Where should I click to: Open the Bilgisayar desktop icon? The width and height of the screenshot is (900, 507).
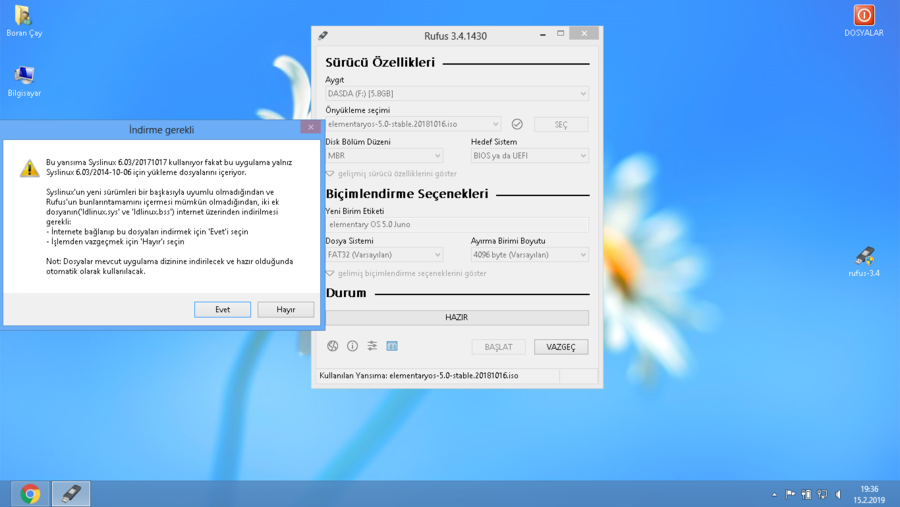tap(24, 82)
